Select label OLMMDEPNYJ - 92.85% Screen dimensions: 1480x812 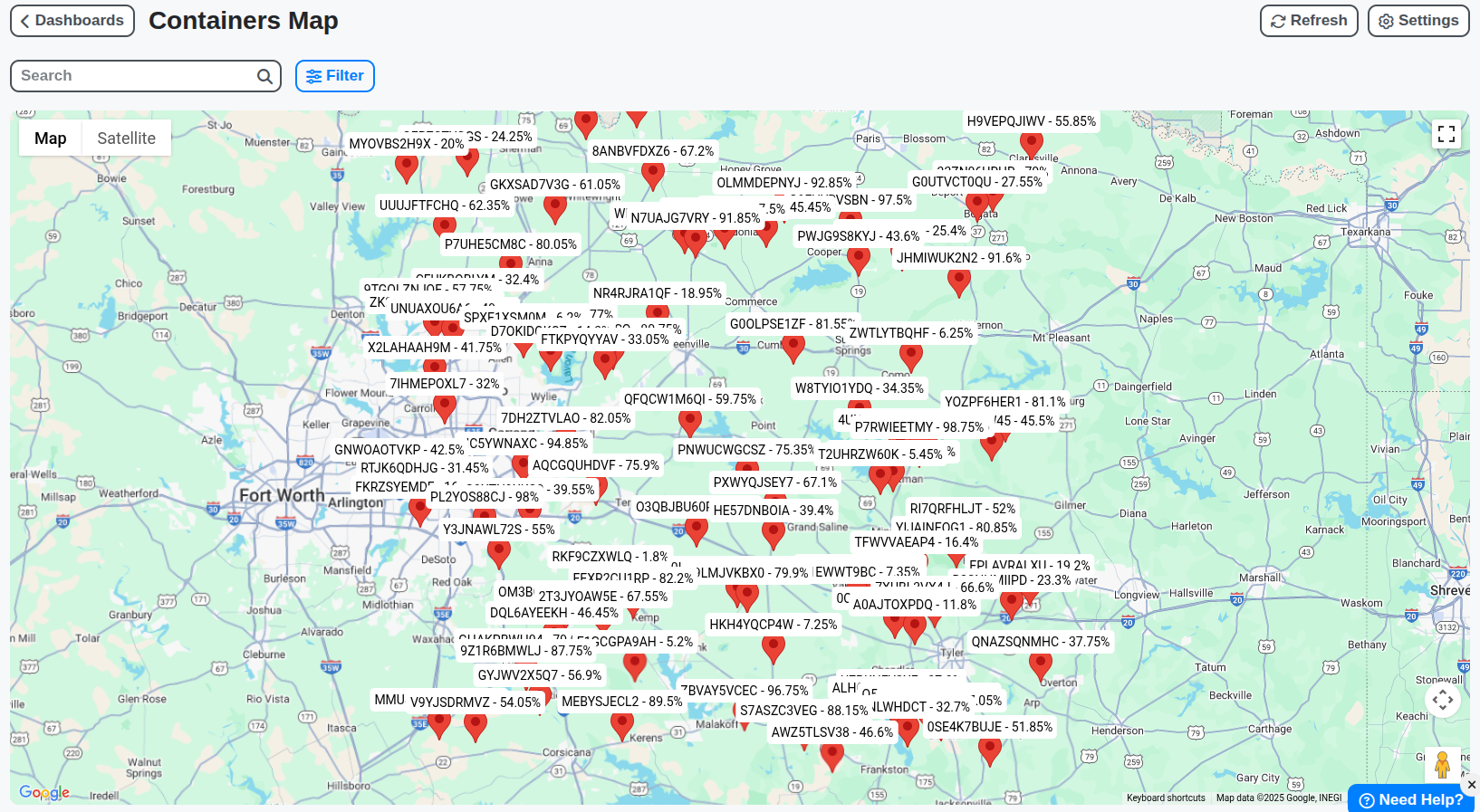[x=784, y=183]
